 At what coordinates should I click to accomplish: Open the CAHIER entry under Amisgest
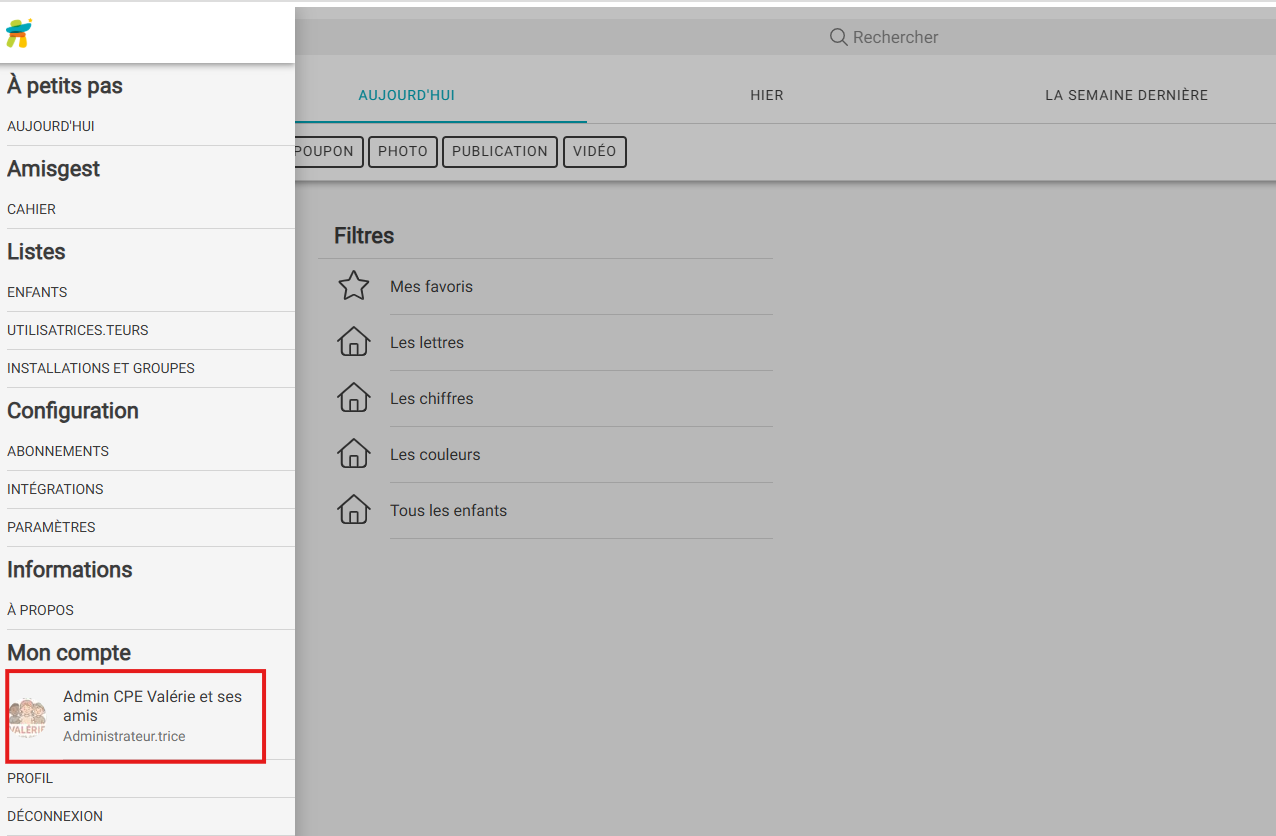[32, 210]
